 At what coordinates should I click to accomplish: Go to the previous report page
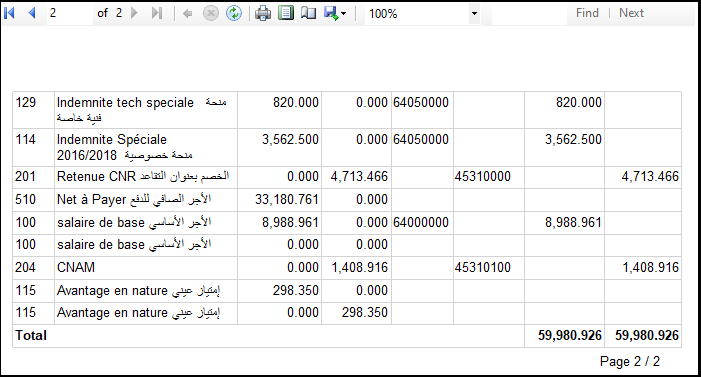pyautogui.click(x=32, y=13)
